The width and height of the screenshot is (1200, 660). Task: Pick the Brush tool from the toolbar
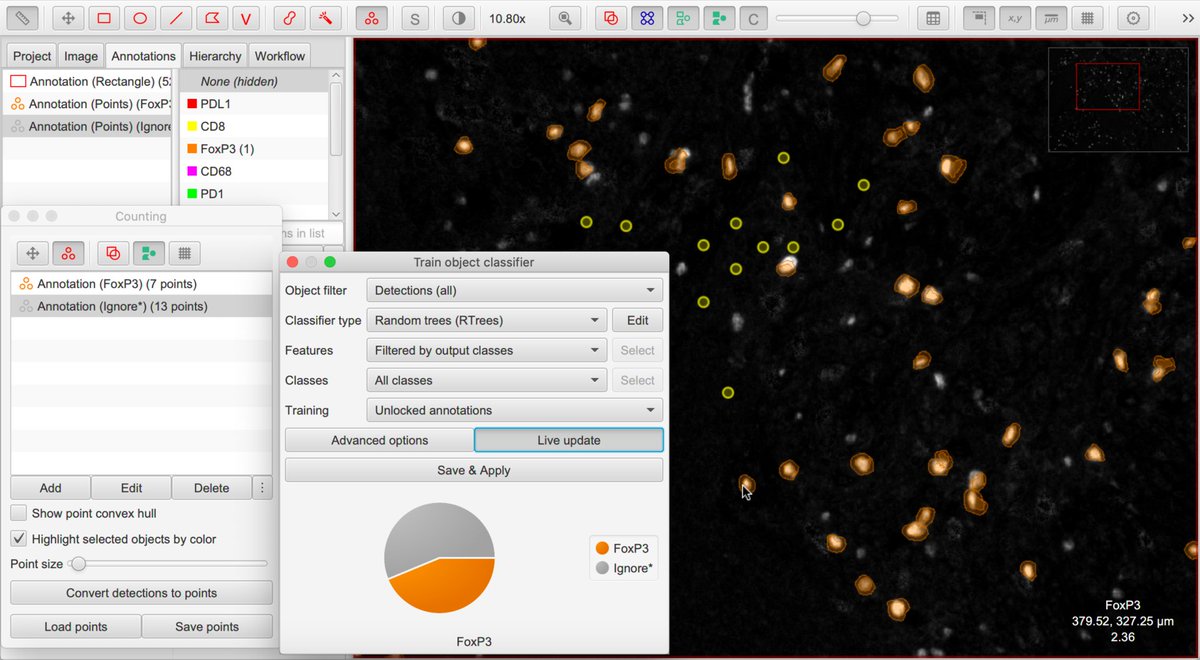coord(289,17)
